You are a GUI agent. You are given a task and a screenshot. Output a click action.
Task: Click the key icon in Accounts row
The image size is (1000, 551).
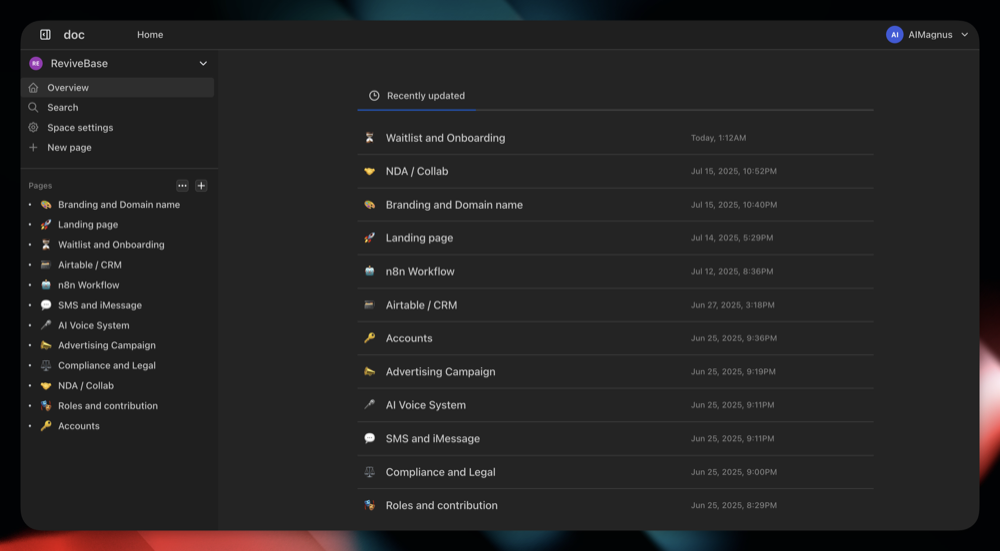tap(369, 338)
